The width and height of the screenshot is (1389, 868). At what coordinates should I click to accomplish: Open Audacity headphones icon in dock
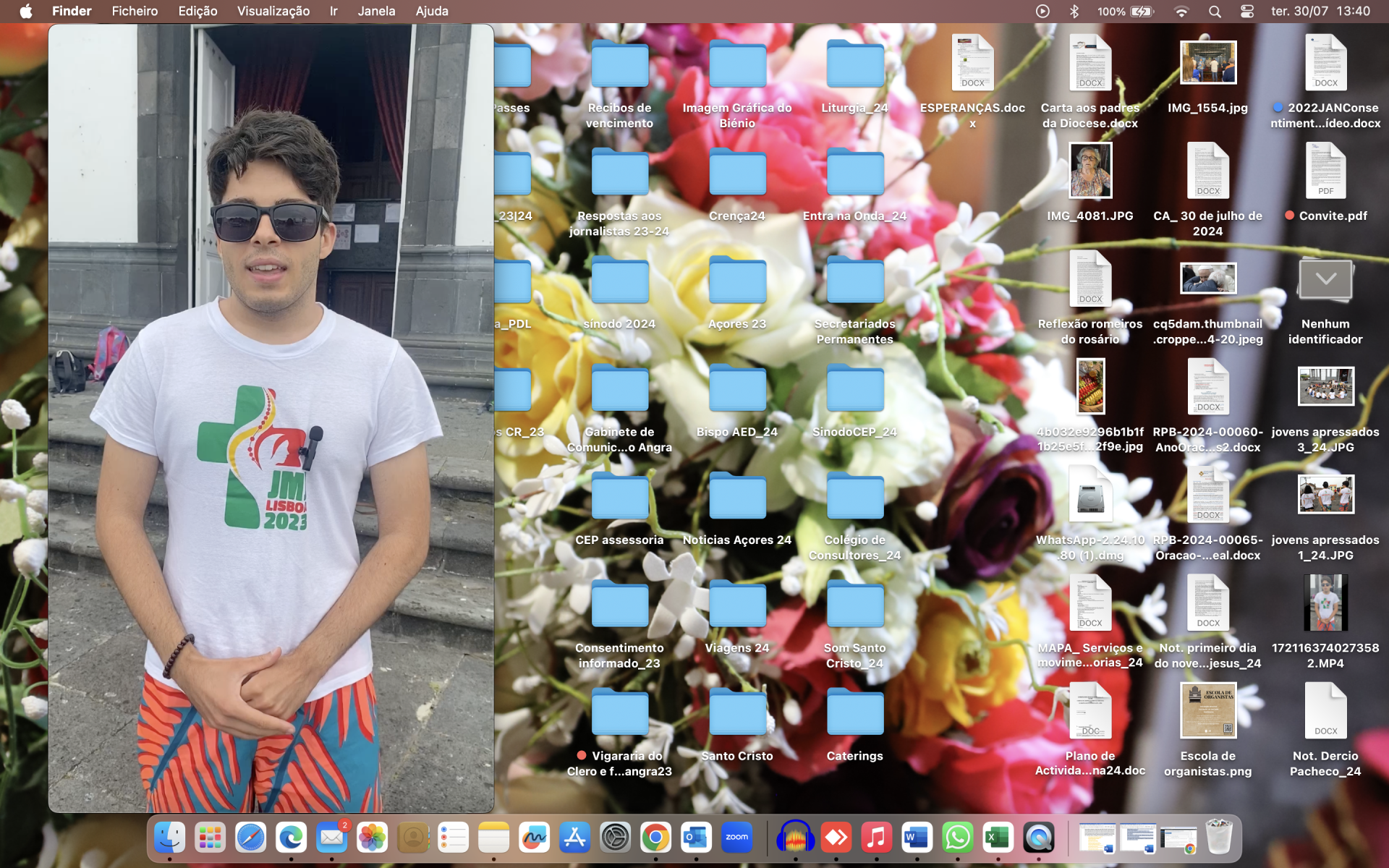tap(795, 838)
